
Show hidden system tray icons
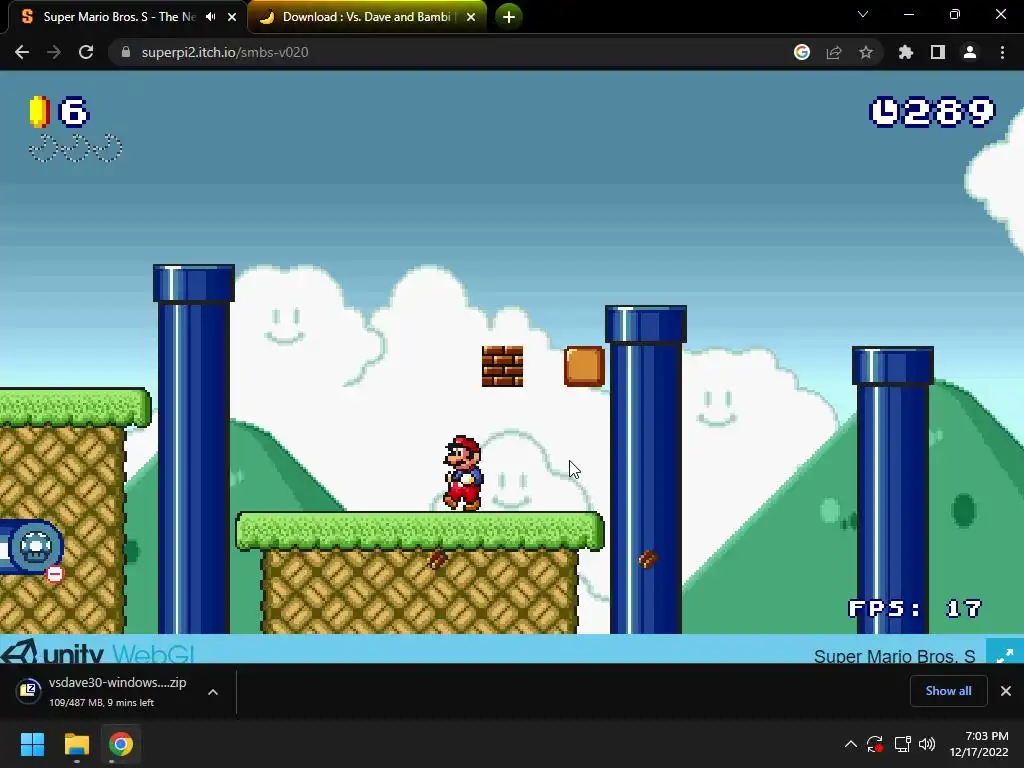(850, 744)
